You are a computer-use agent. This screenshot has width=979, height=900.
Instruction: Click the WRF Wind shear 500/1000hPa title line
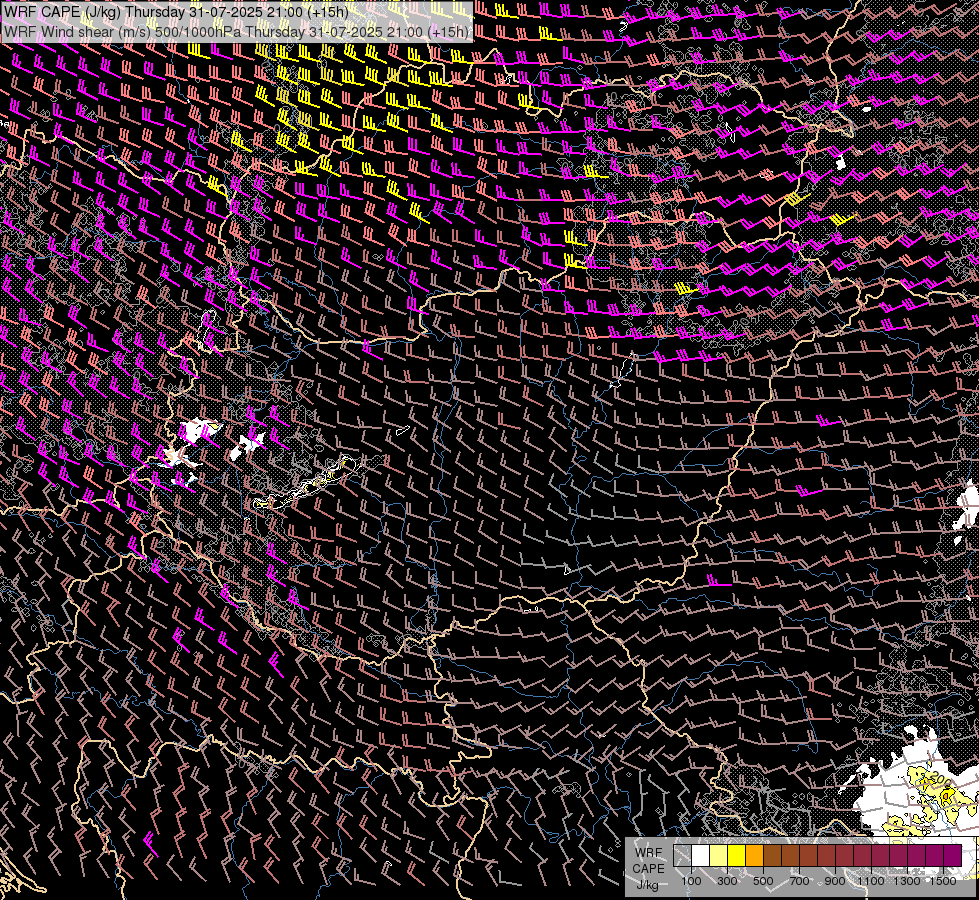[236, 32]
